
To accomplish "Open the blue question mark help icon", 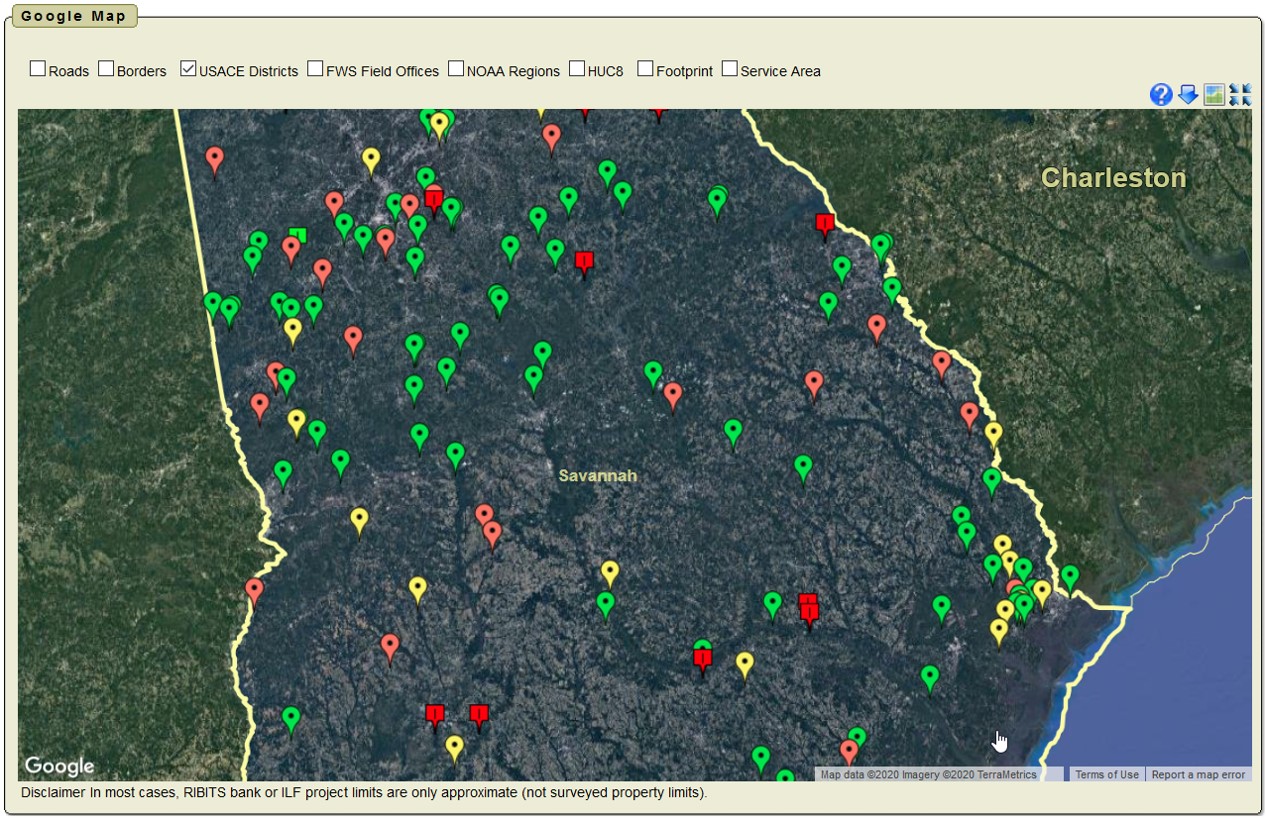I will tap(1160, 95).
